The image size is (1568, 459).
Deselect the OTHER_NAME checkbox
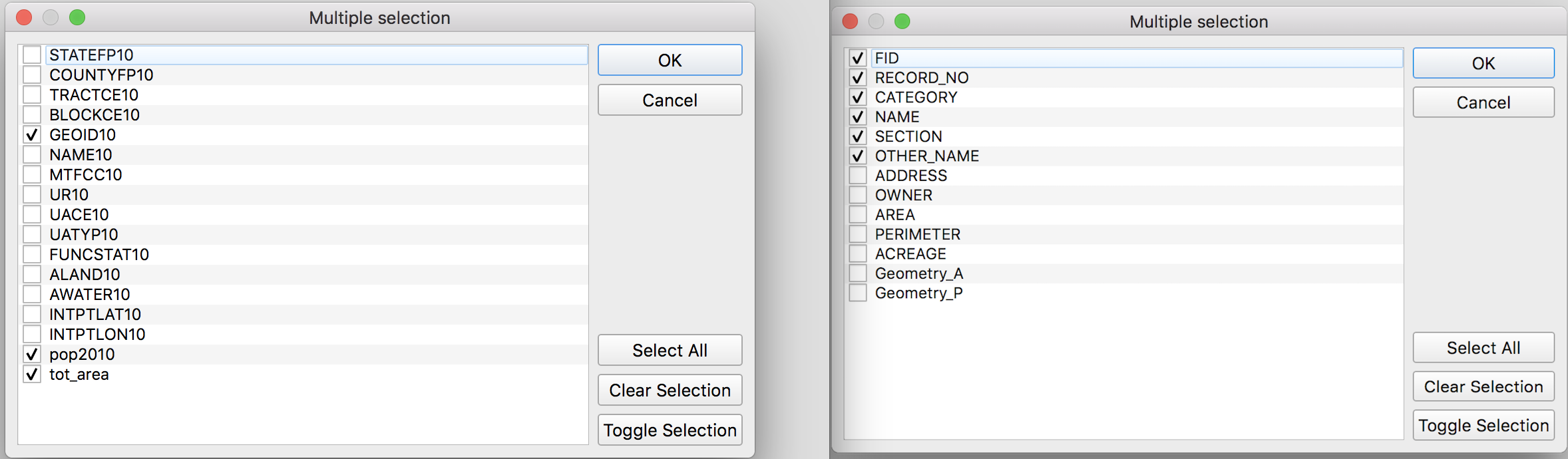858,156
